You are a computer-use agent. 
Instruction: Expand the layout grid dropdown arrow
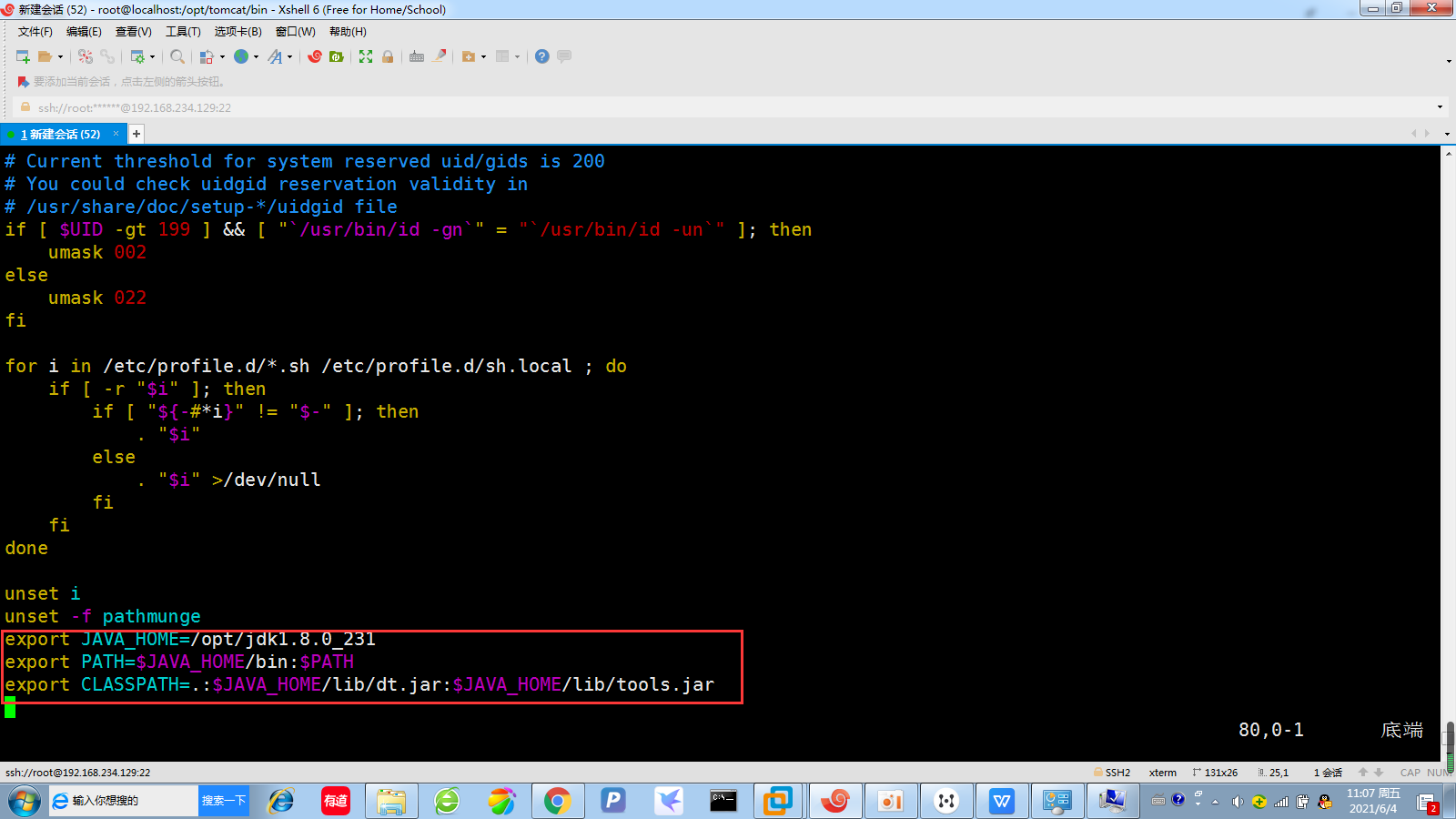[x=517, y=57]
